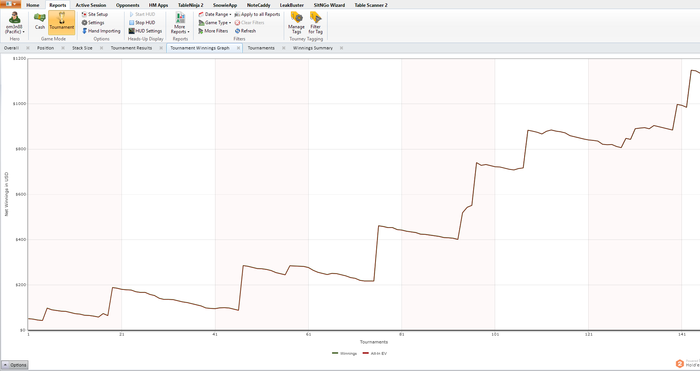Switch to the Tournaments report tab
The width and height of the screenshot is (700, 371).
261,48
